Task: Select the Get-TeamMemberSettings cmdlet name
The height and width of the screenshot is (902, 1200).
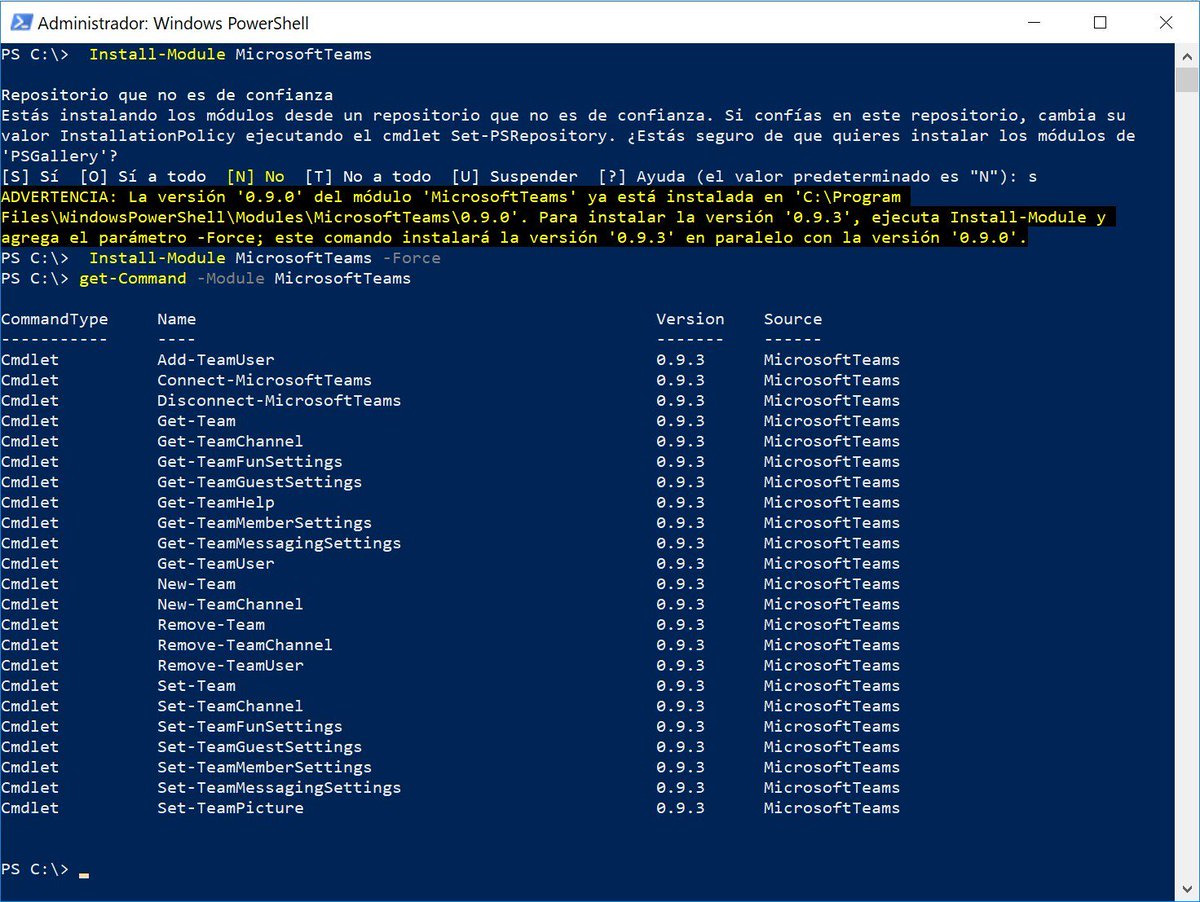Action: (x=264, y=522)
